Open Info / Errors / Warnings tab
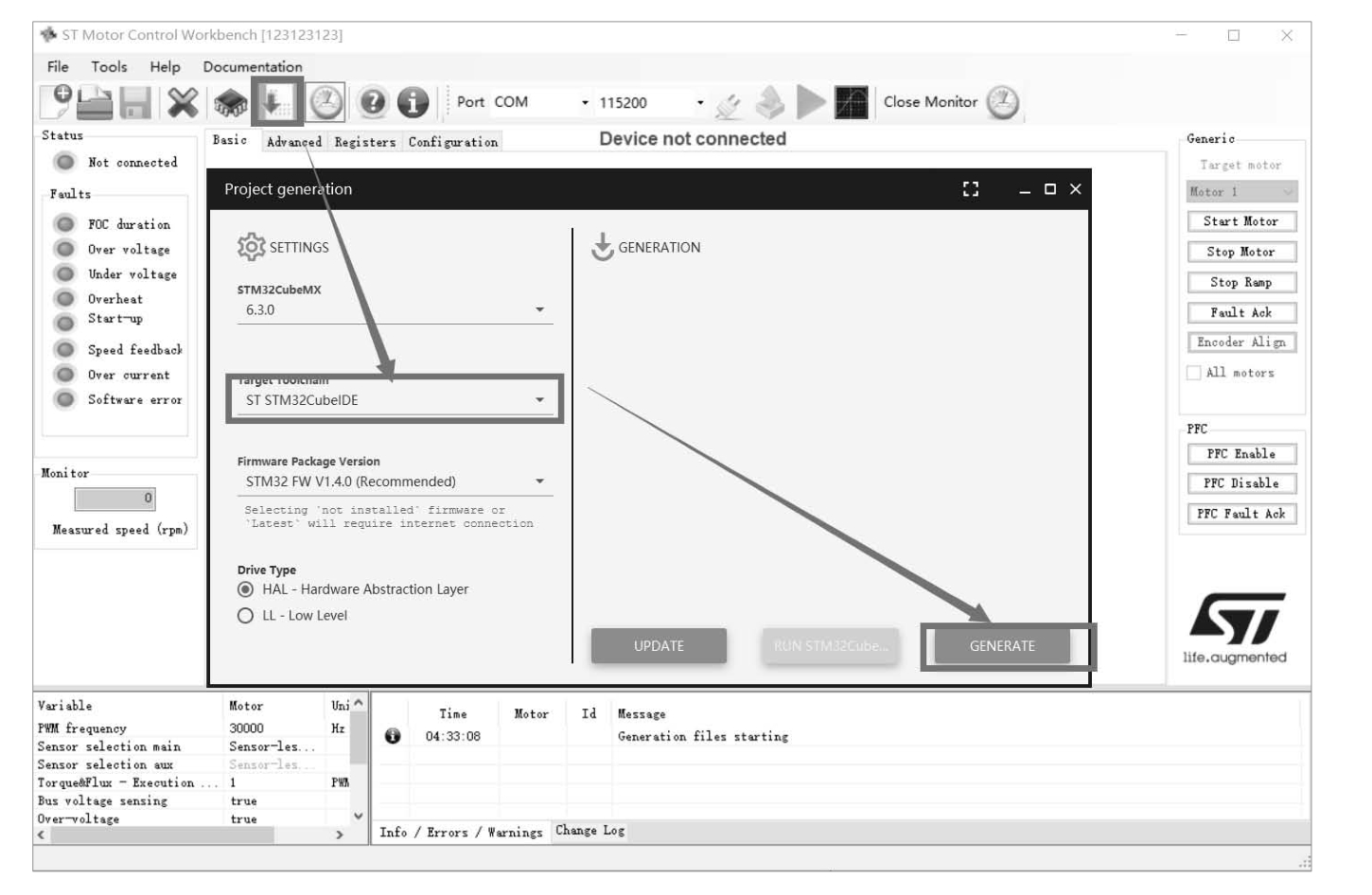 coord(462,833)
